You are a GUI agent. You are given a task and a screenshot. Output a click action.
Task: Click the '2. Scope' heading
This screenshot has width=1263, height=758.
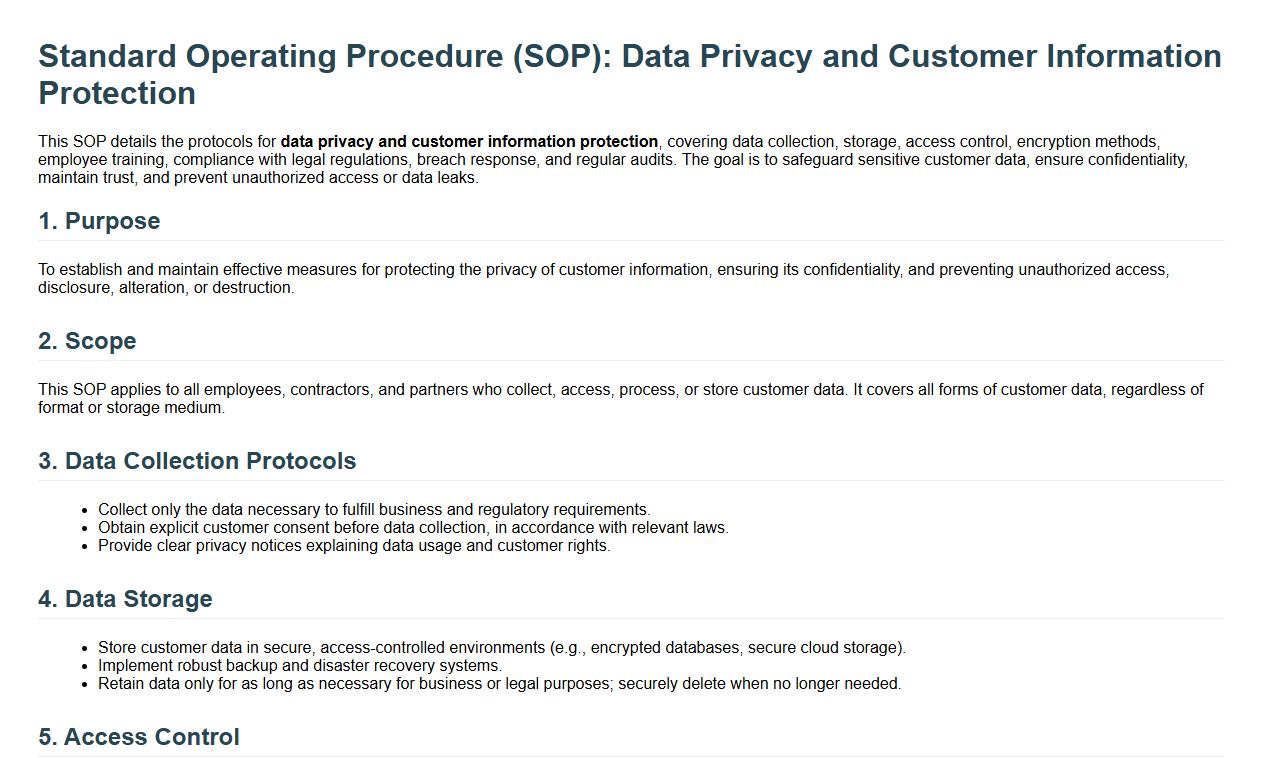click(x=87, y=341)
